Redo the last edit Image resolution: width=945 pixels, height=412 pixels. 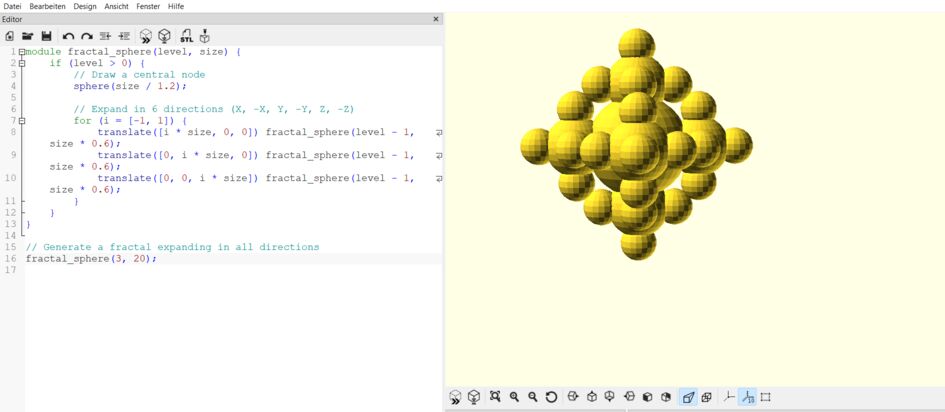click(87, 36)
